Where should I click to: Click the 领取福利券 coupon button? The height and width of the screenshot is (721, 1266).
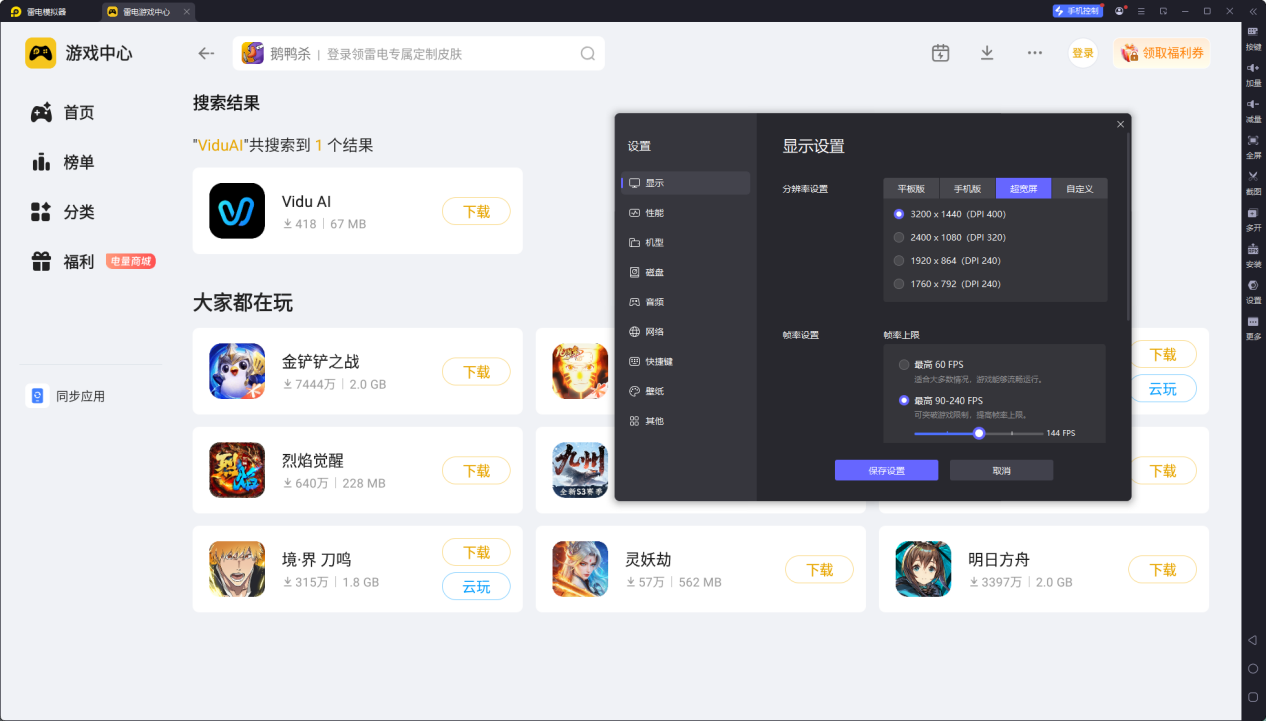[1161, 53]
